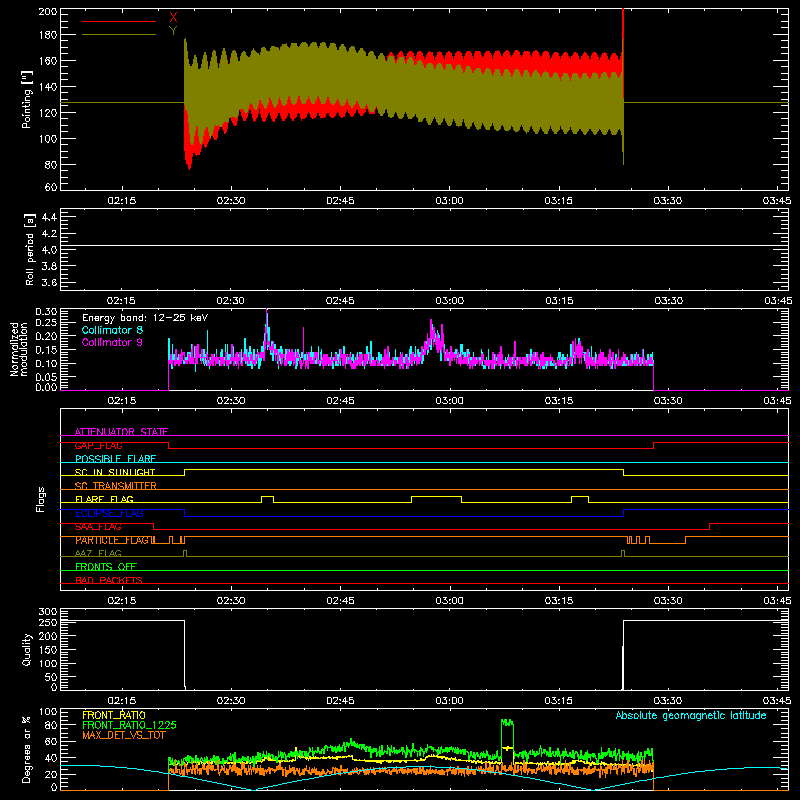Click the Flags axis title
Viewport: 800px width, 800px height.
point(40,499)
